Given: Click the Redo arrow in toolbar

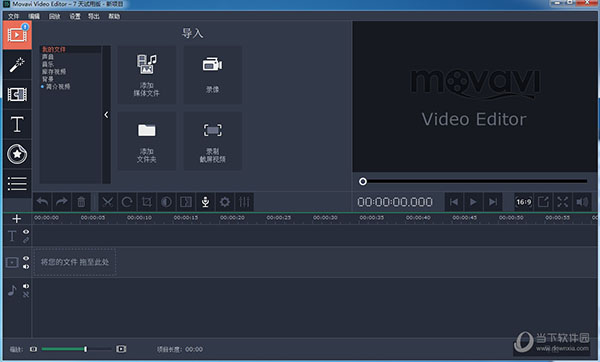Looking at the screenshot, I should click(x=62, y=202).
